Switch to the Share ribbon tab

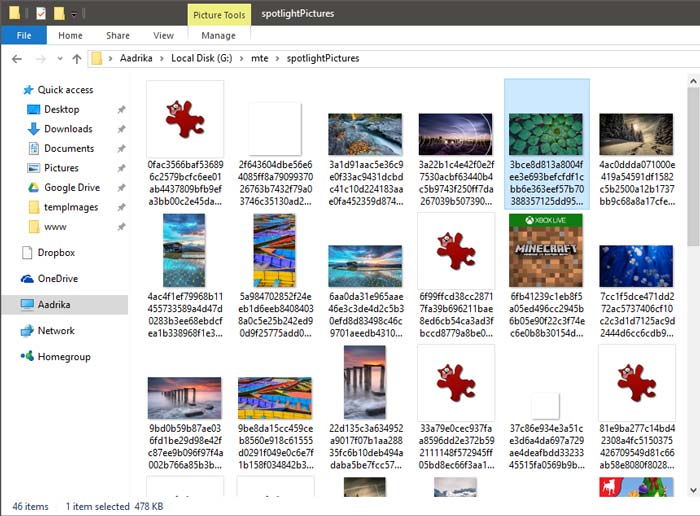click(x=118, y=35)
